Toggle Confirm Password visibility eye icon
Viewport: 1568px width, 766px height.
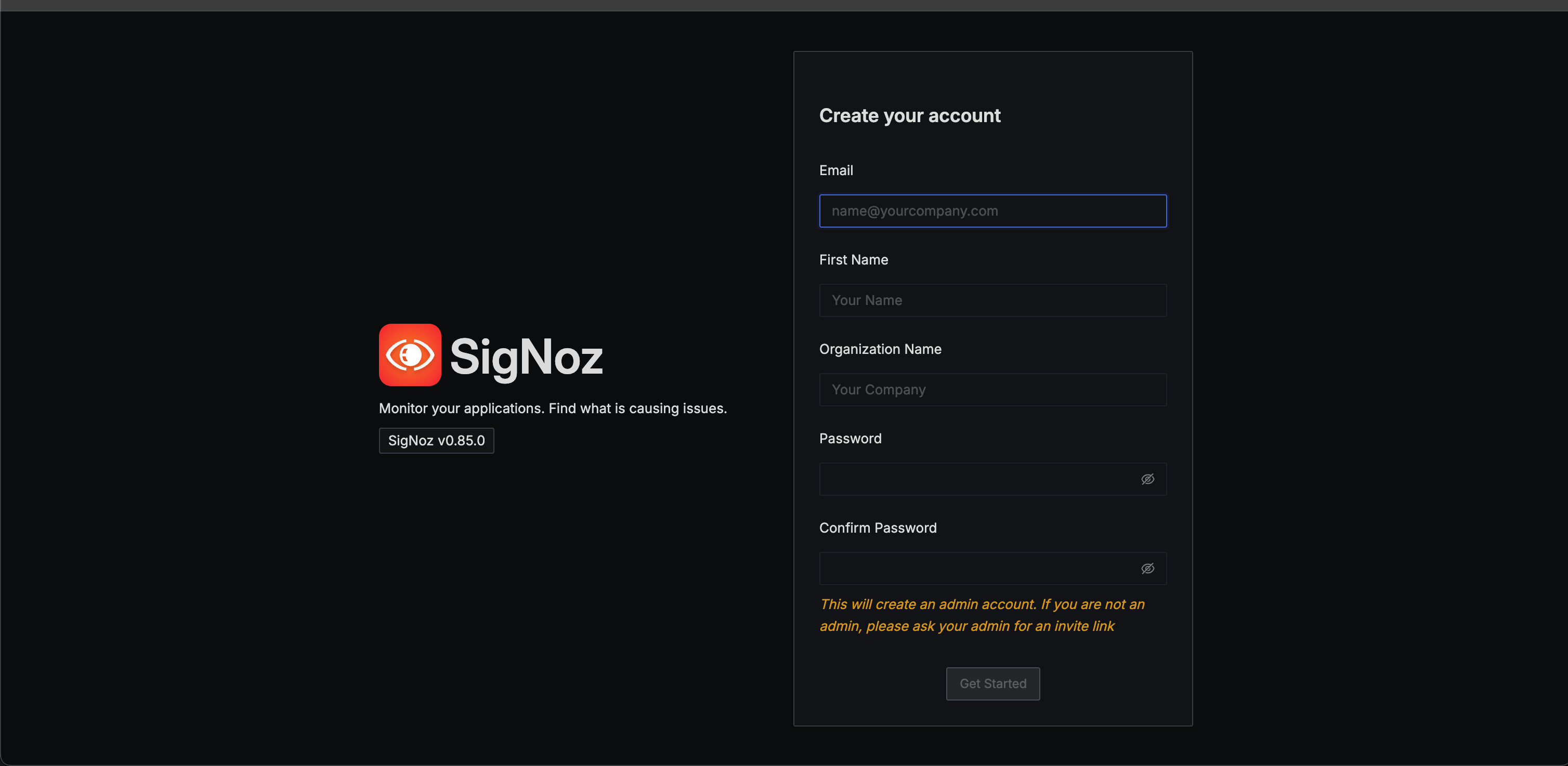click(x=1147, y=569)
